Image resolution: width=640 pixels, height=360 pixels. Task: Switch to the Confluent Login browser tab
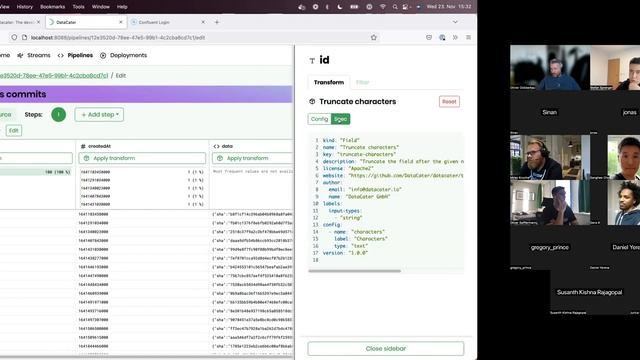coord(168,22)
